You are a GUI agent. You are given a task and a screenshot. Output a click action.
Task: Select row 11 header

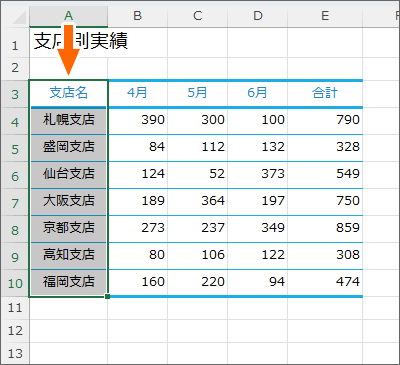(x=15, y=308)
